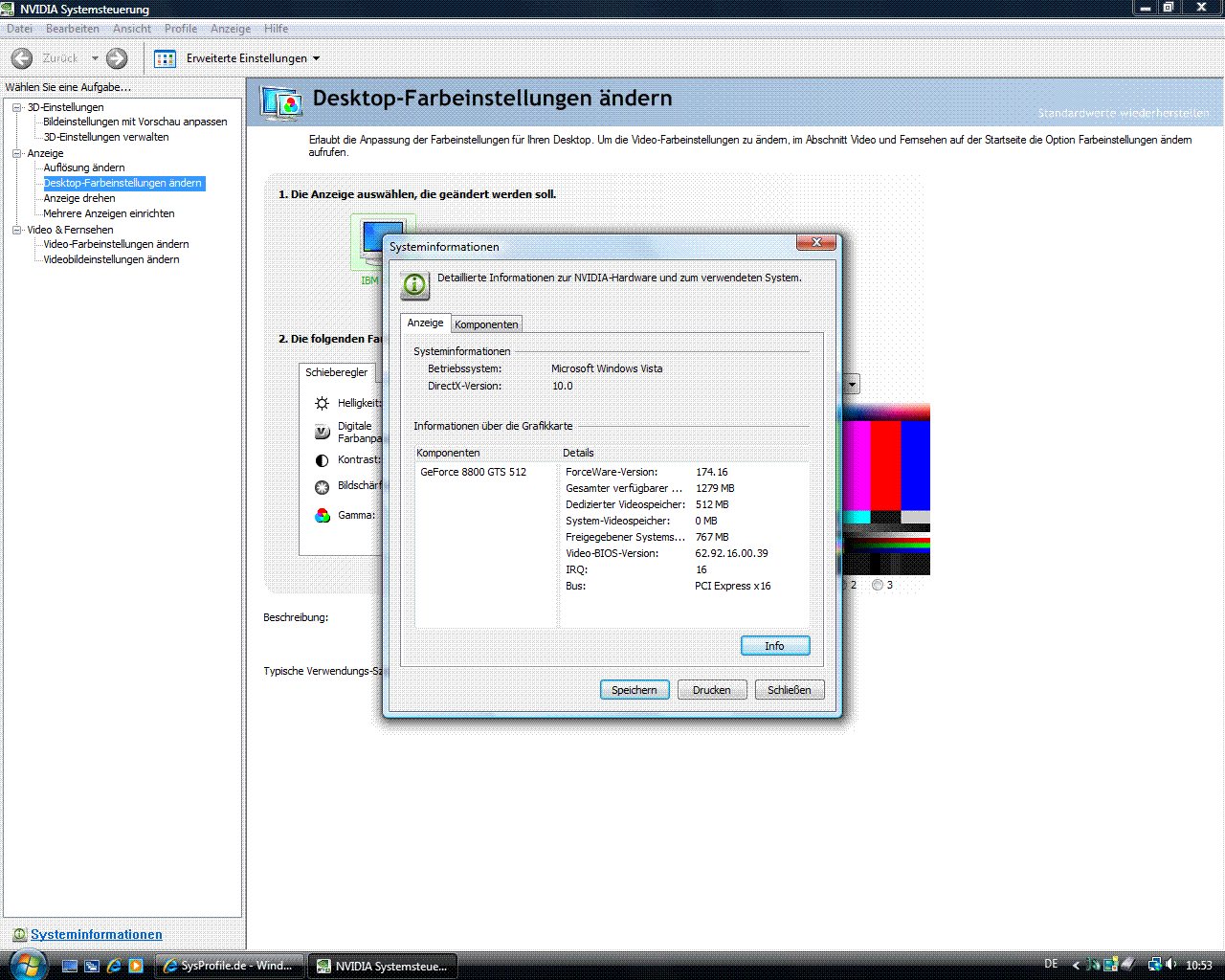Click the Switch between windows quick launch icon
This screenshot has height=980, width=1225.
92,966
